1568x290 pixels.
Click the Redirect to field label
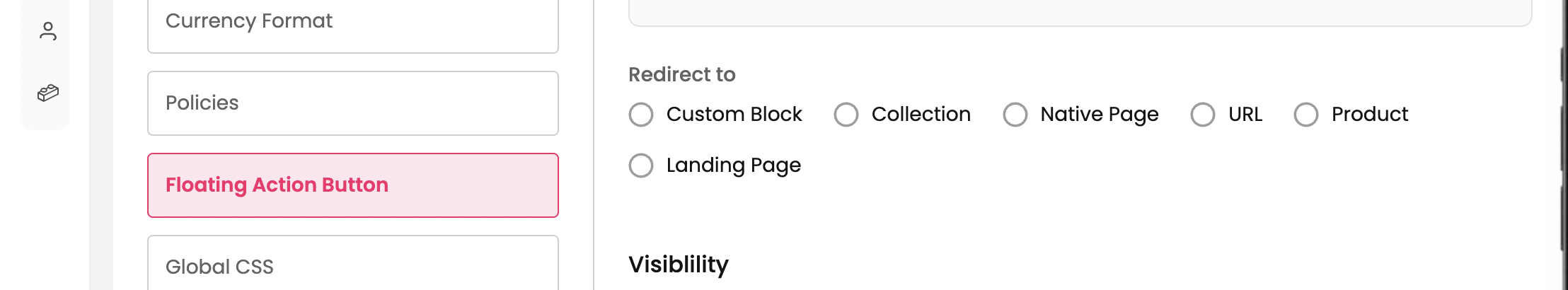(x=681, y=74)
